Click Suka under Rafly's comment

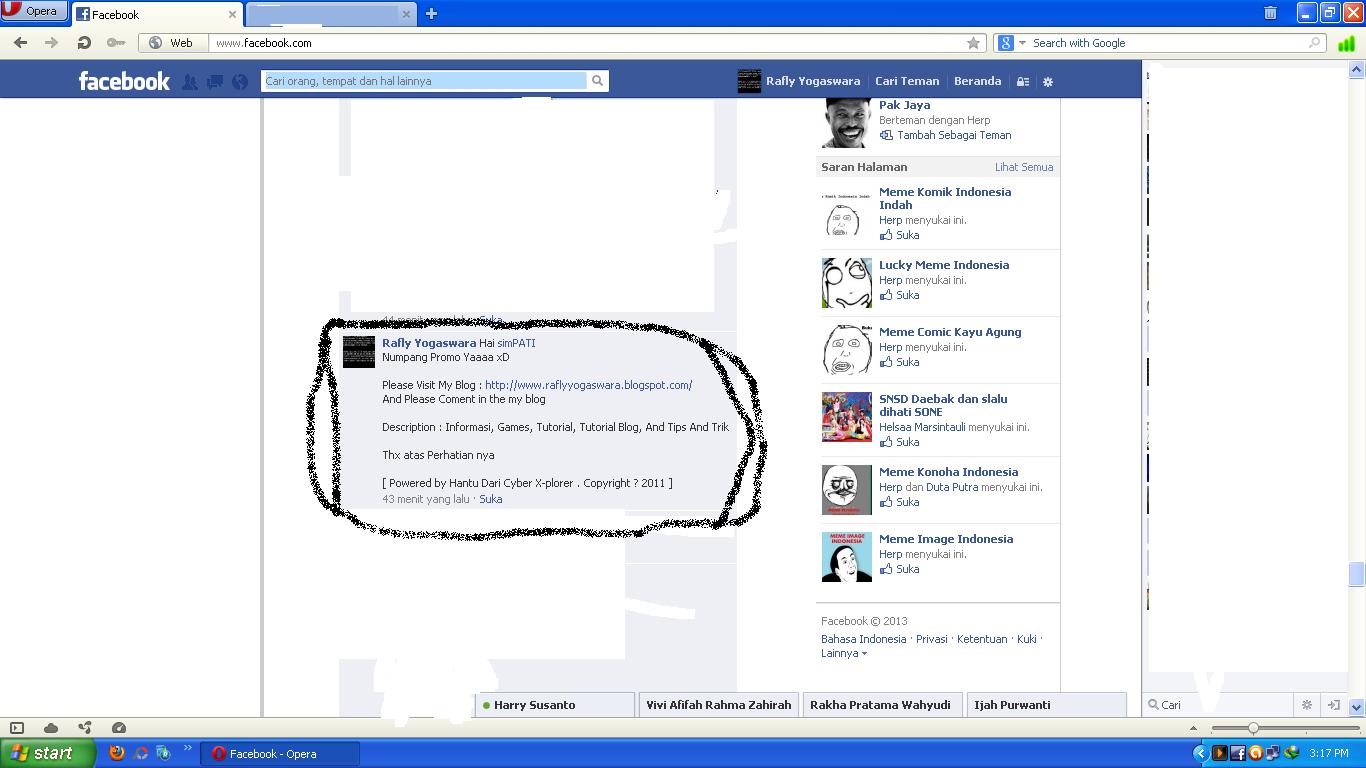click(x=490, y=499)
